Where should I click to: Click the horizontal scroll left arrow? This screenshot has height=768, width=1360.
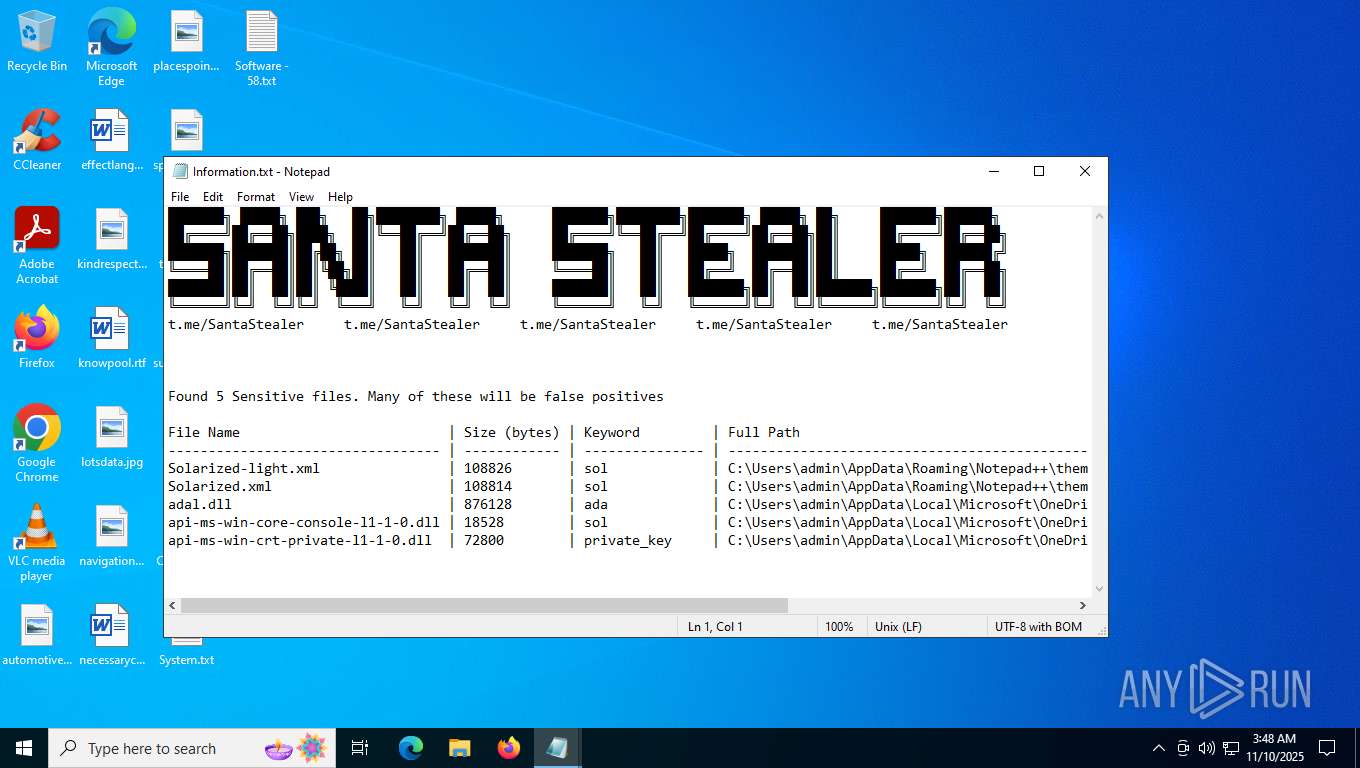point(173,605)
